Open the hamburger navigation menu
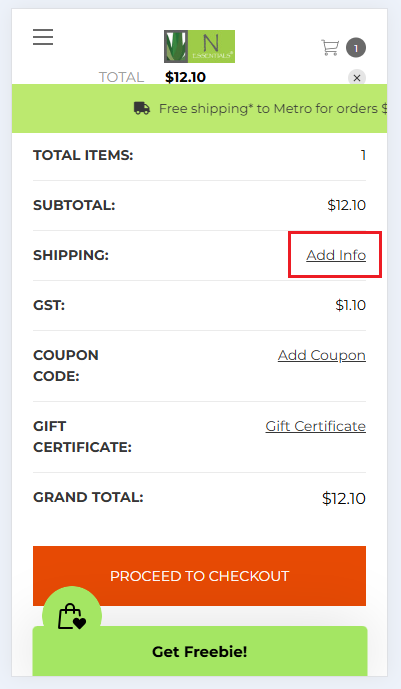401x689 pixels. (43, 37)
